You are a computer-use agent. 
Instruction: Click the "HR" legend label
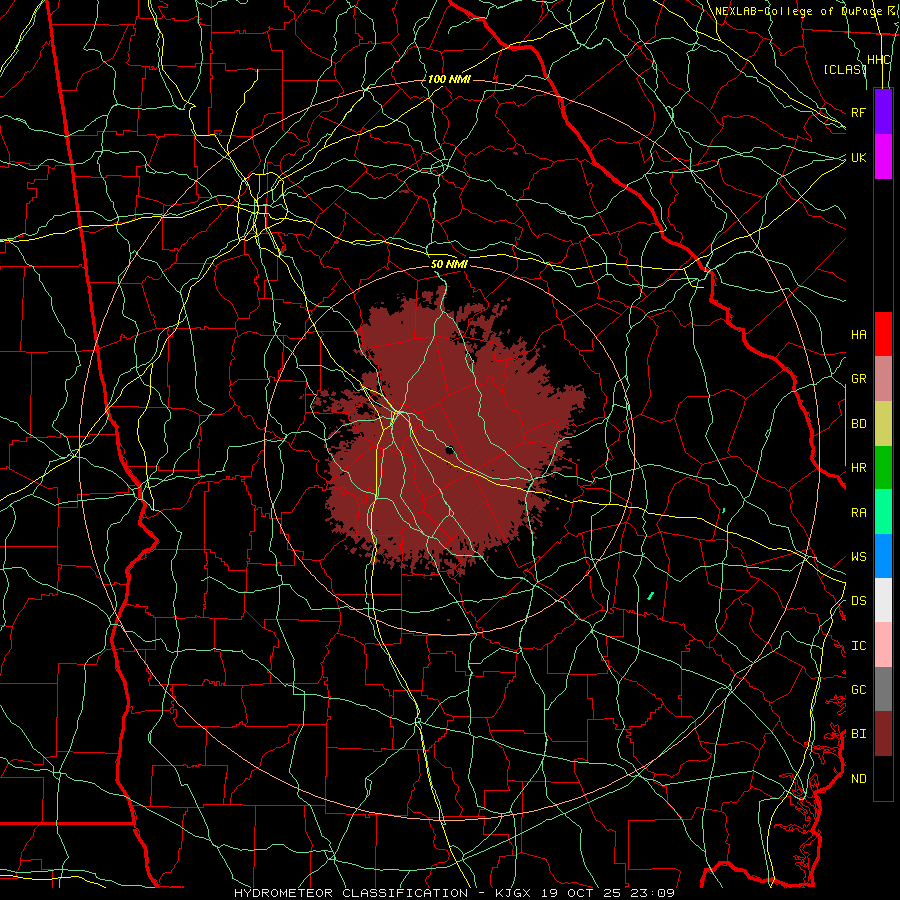click(x=858, y=468)
